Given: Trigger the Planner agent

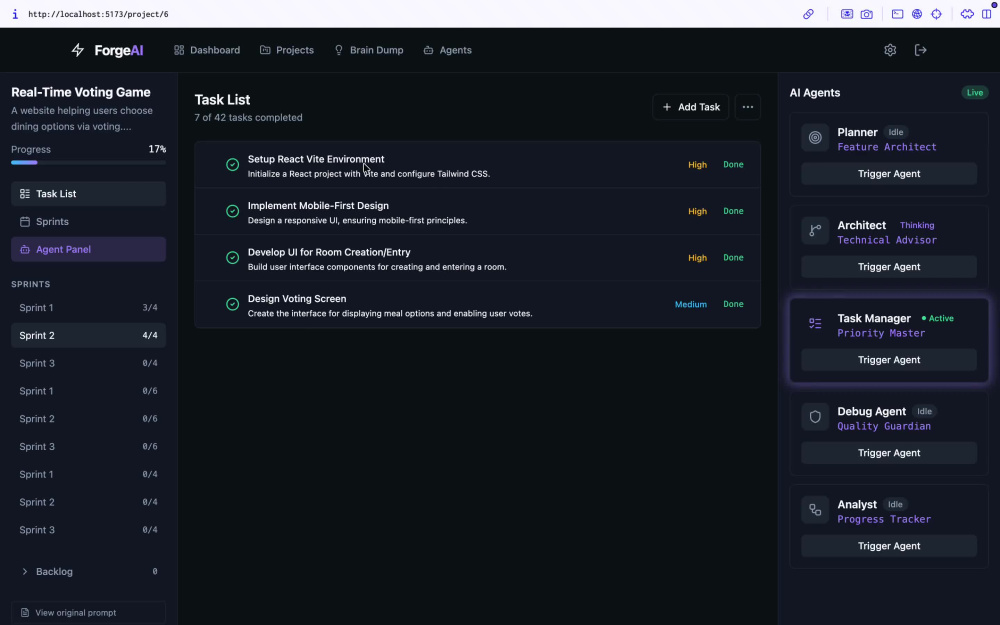Looking at the screenshot, I should coord(889,173).
